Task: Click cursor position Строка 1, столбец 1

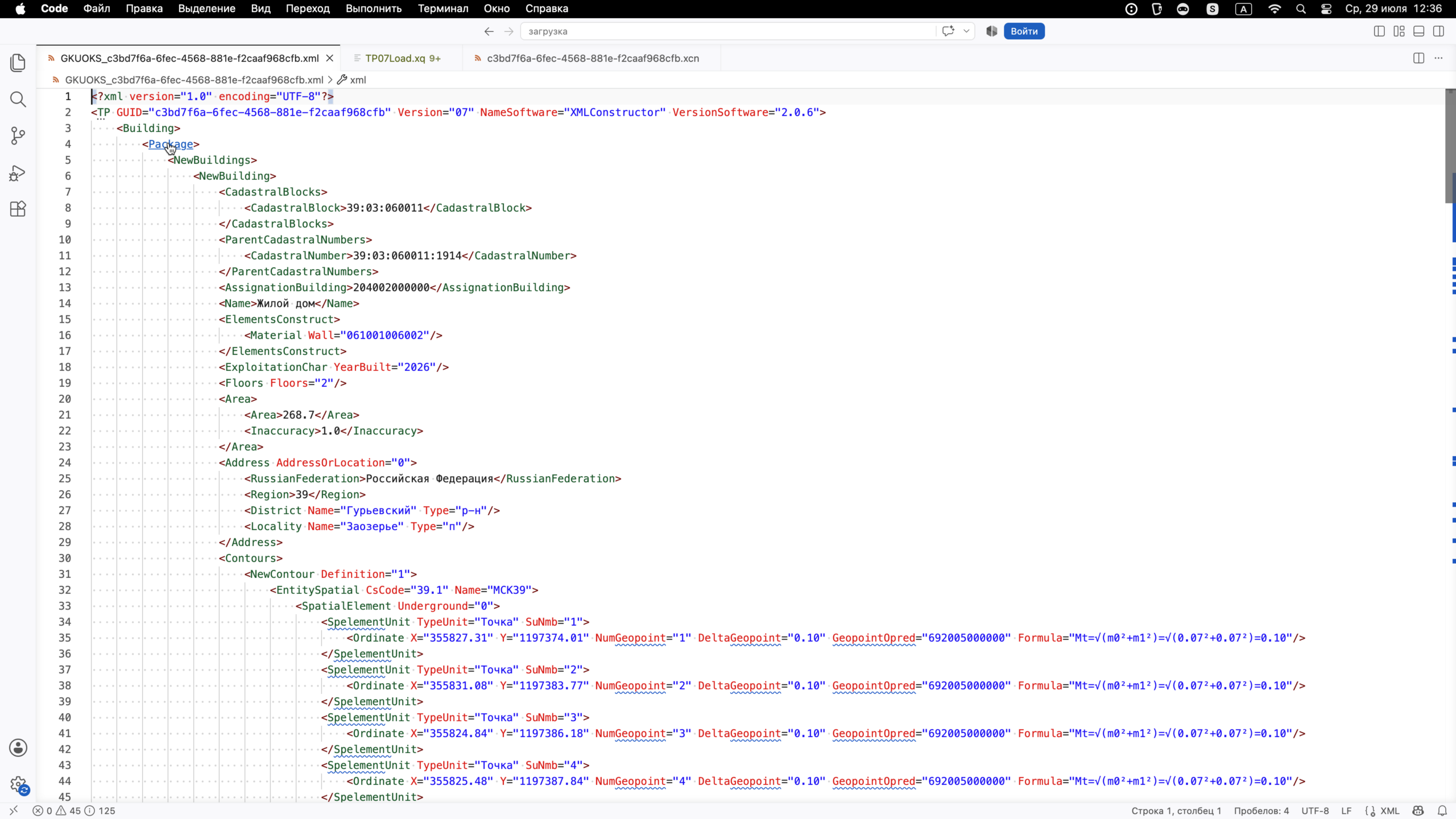Action: (1176, 810)
